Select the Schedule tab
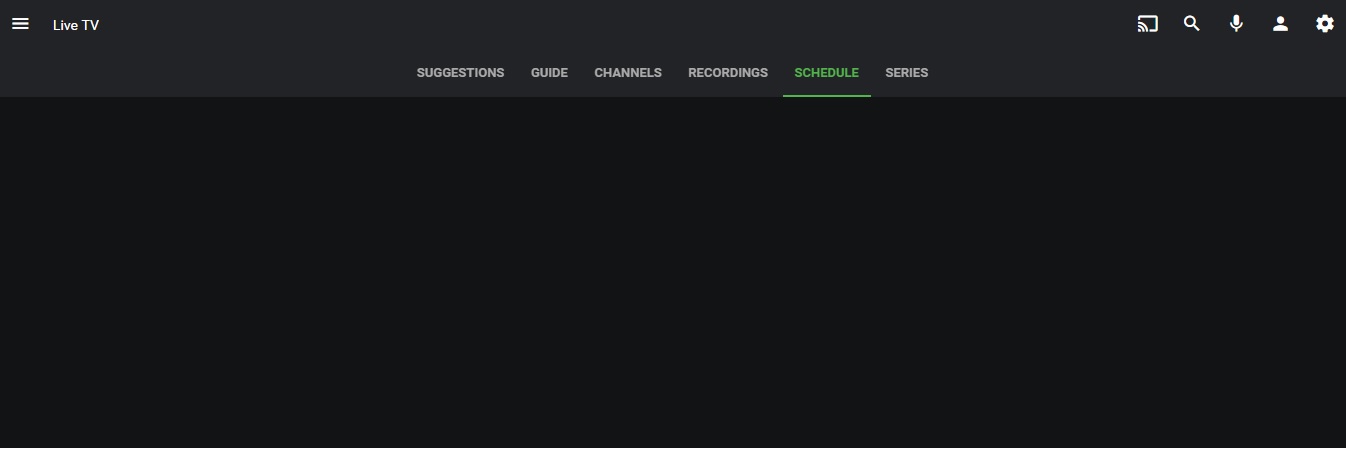 click(826, 73)
